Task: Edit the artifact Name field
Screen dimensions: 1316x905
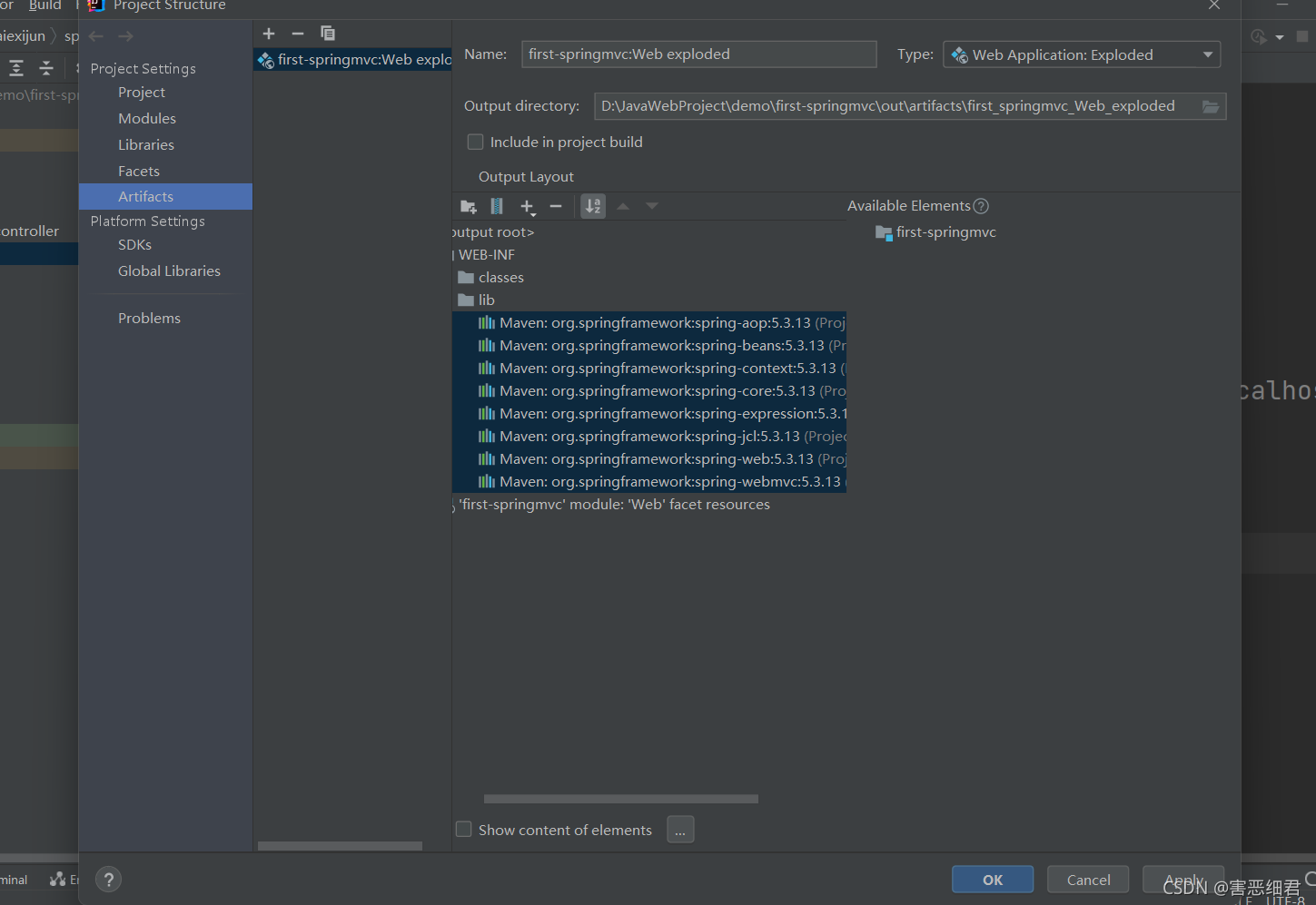Action: click(698, 54)
